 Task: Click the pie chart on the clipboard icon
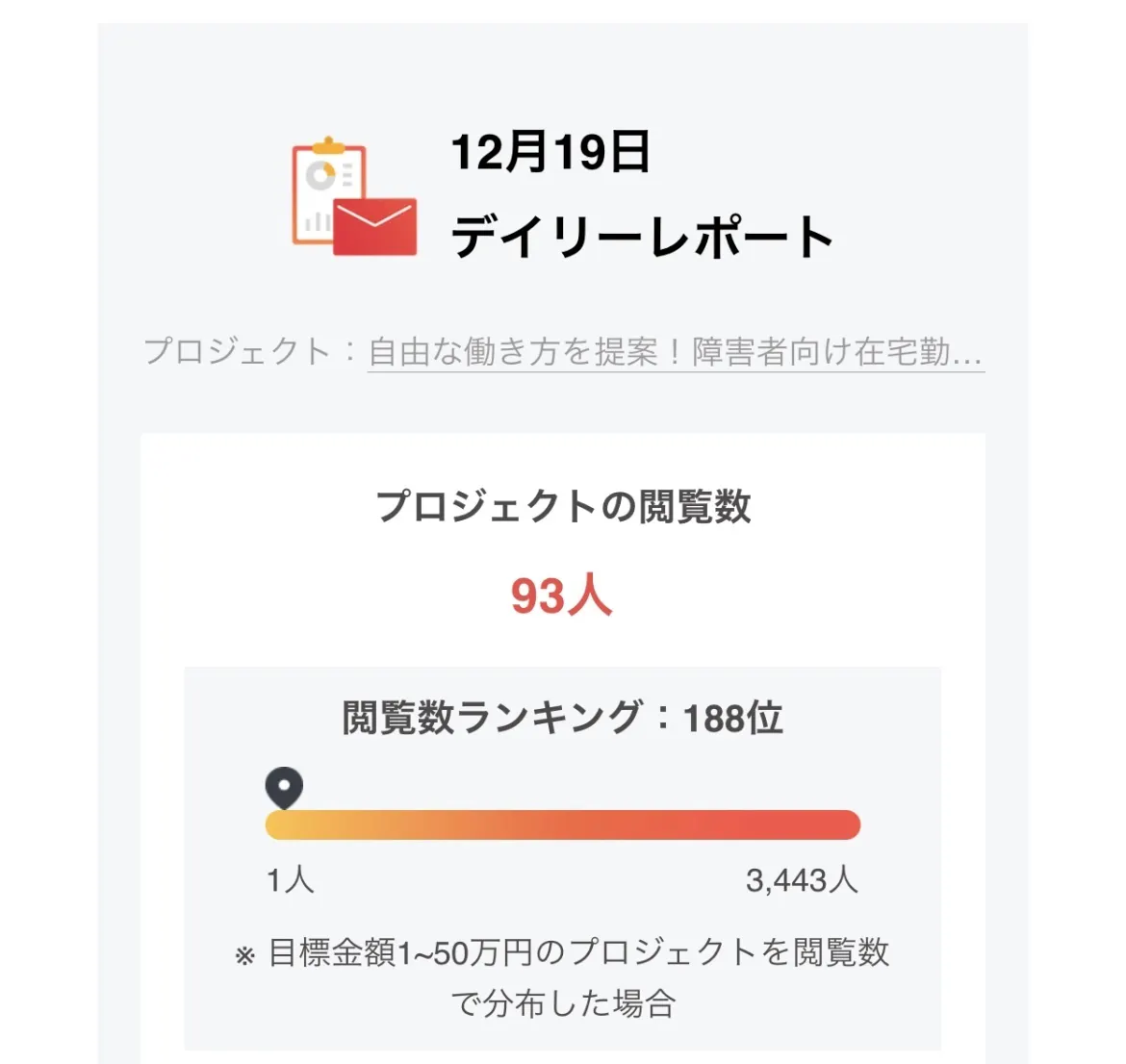pos(320,175)
